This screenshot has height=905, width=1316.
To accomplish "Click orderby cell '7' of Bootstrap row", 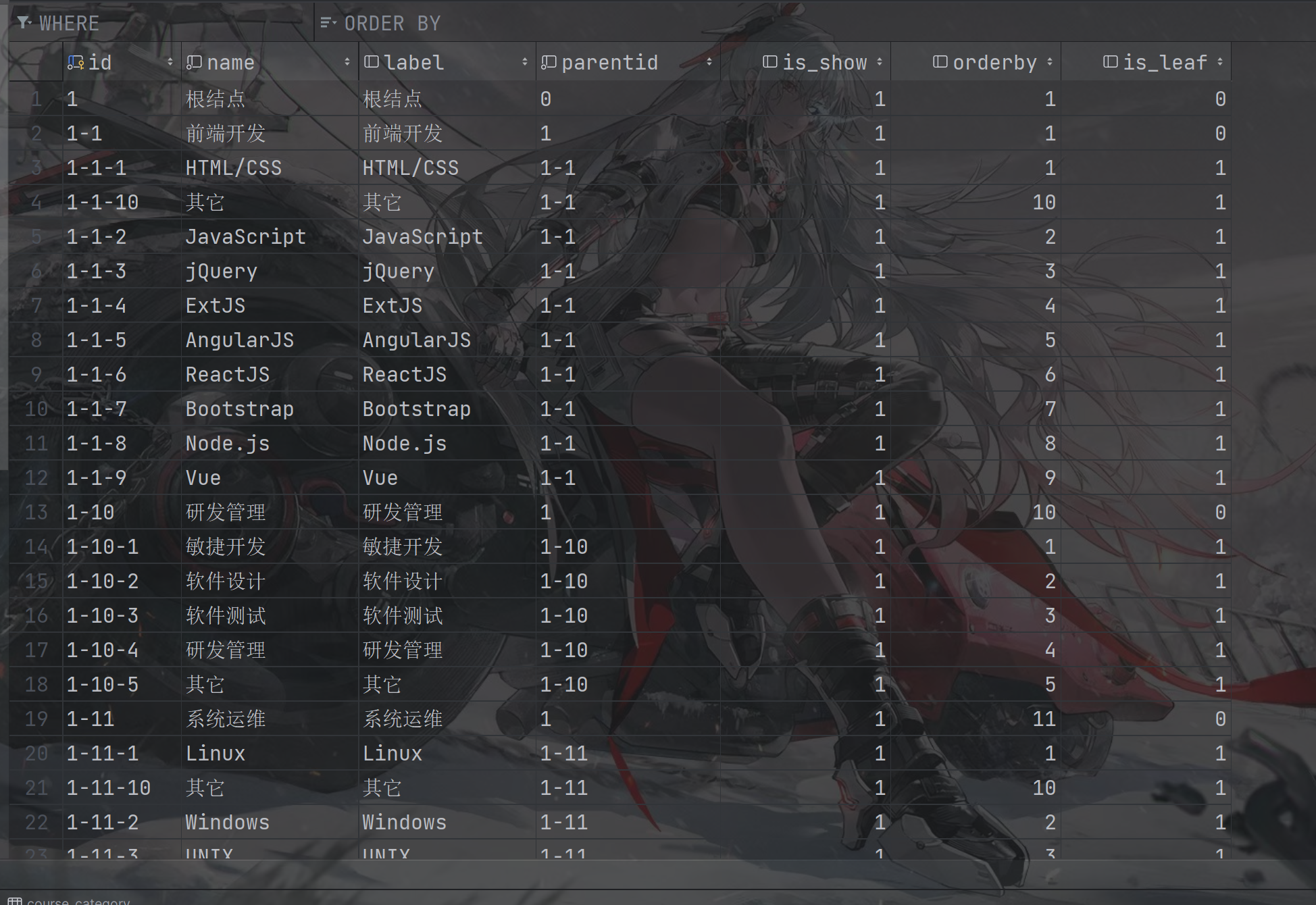I will (x=976, y=409).
